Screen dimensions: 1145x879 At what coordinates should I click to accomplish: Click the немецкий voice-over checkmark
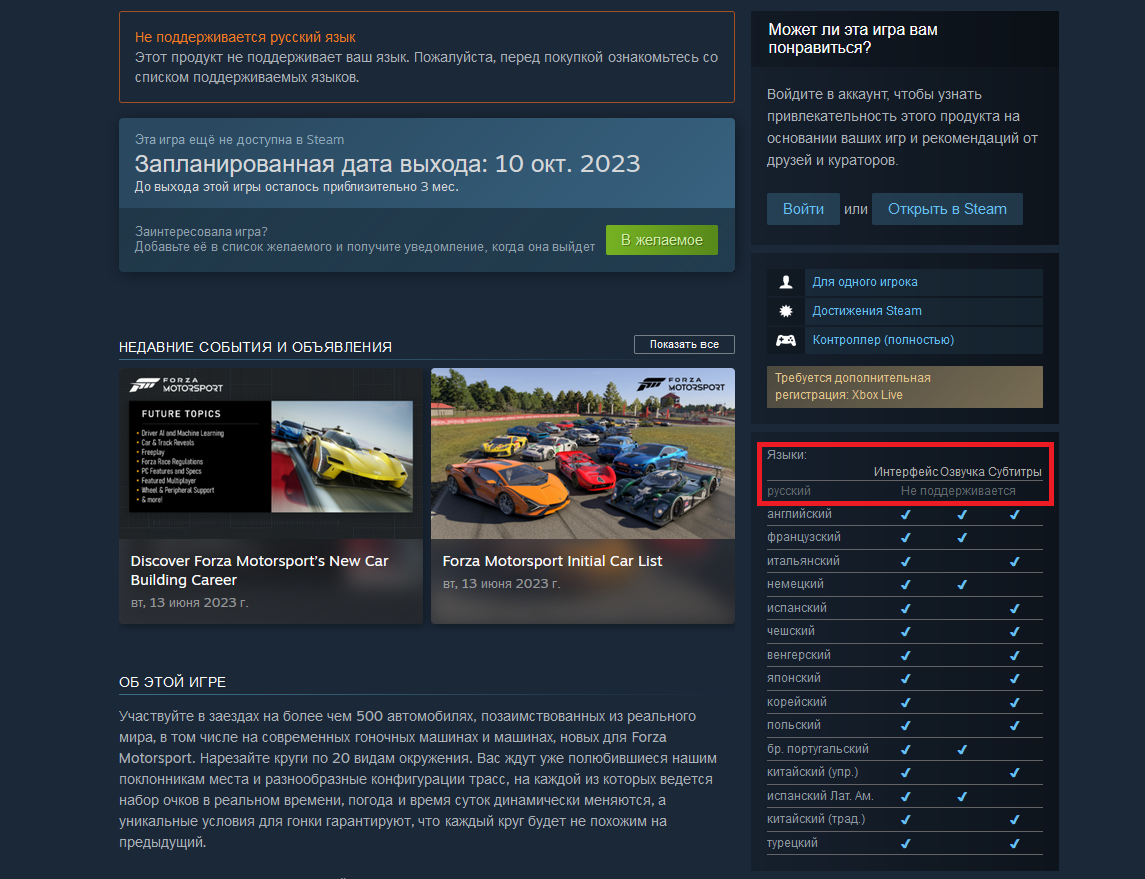(x=962, y=585)
